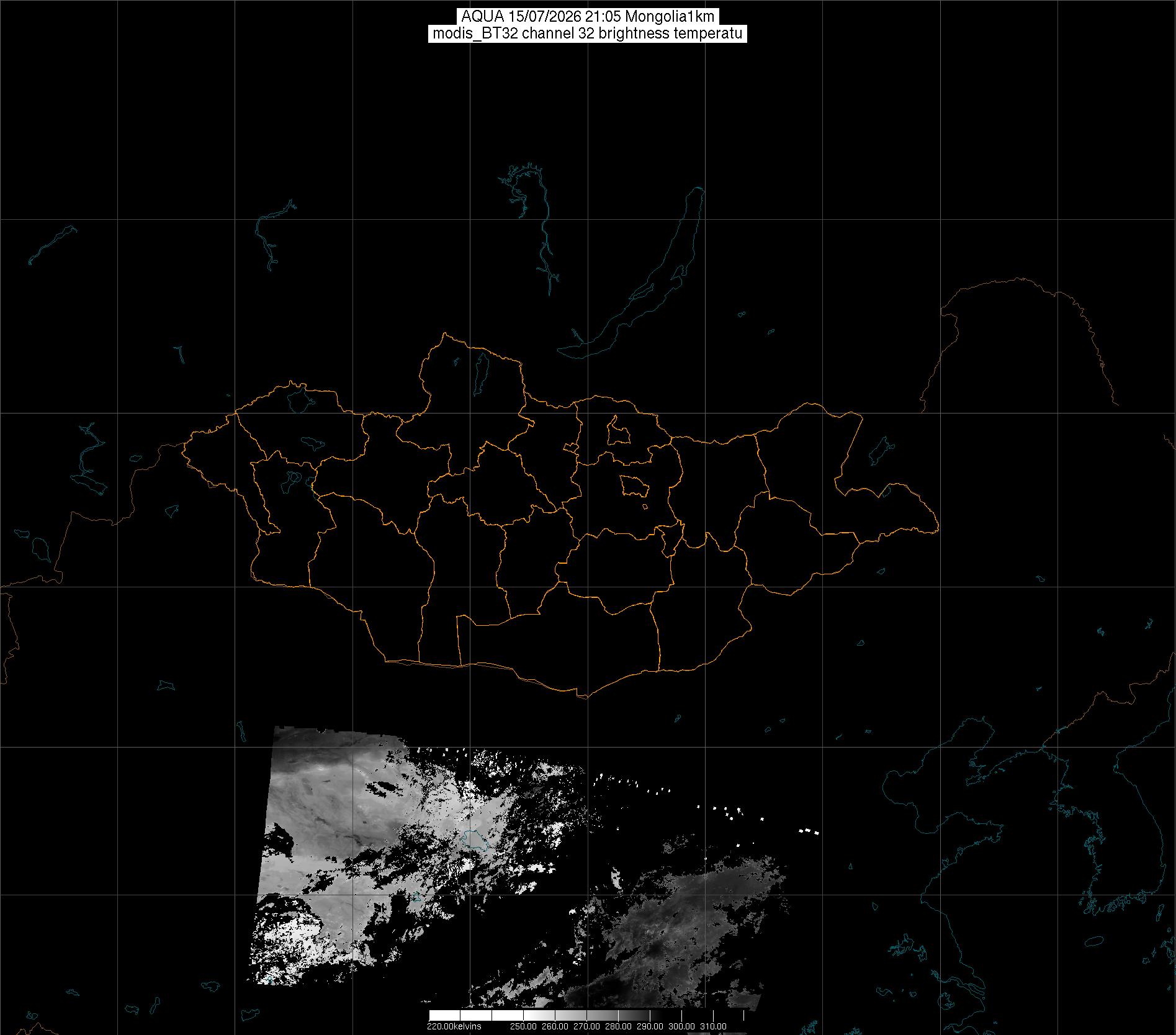Click the "270.00" colorbar label
This screenshot has width=1176, height=1035.
(x=587, y=1026)
